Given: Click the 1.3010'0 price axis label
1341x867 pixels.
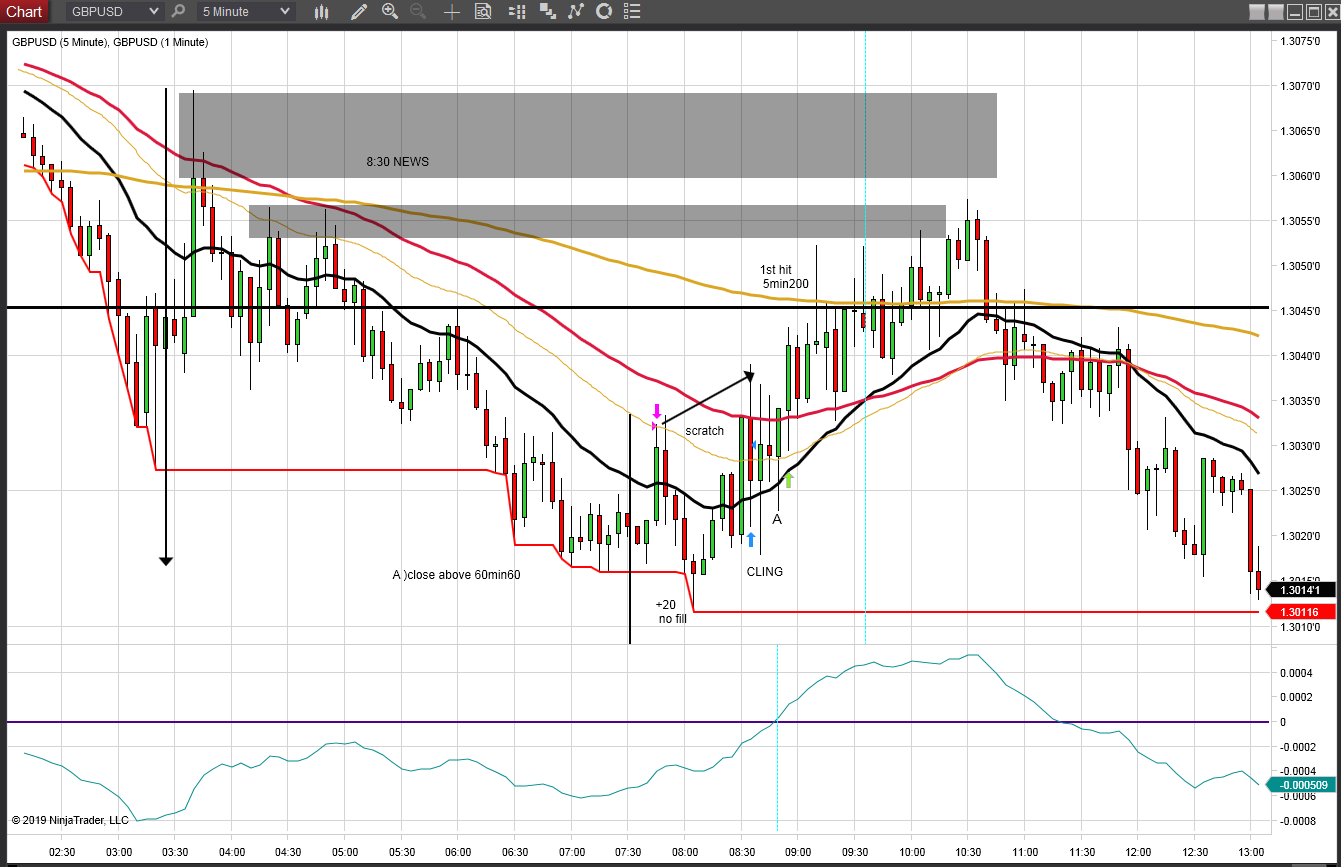Looking at the screenshot, I should pos(1301,627).
